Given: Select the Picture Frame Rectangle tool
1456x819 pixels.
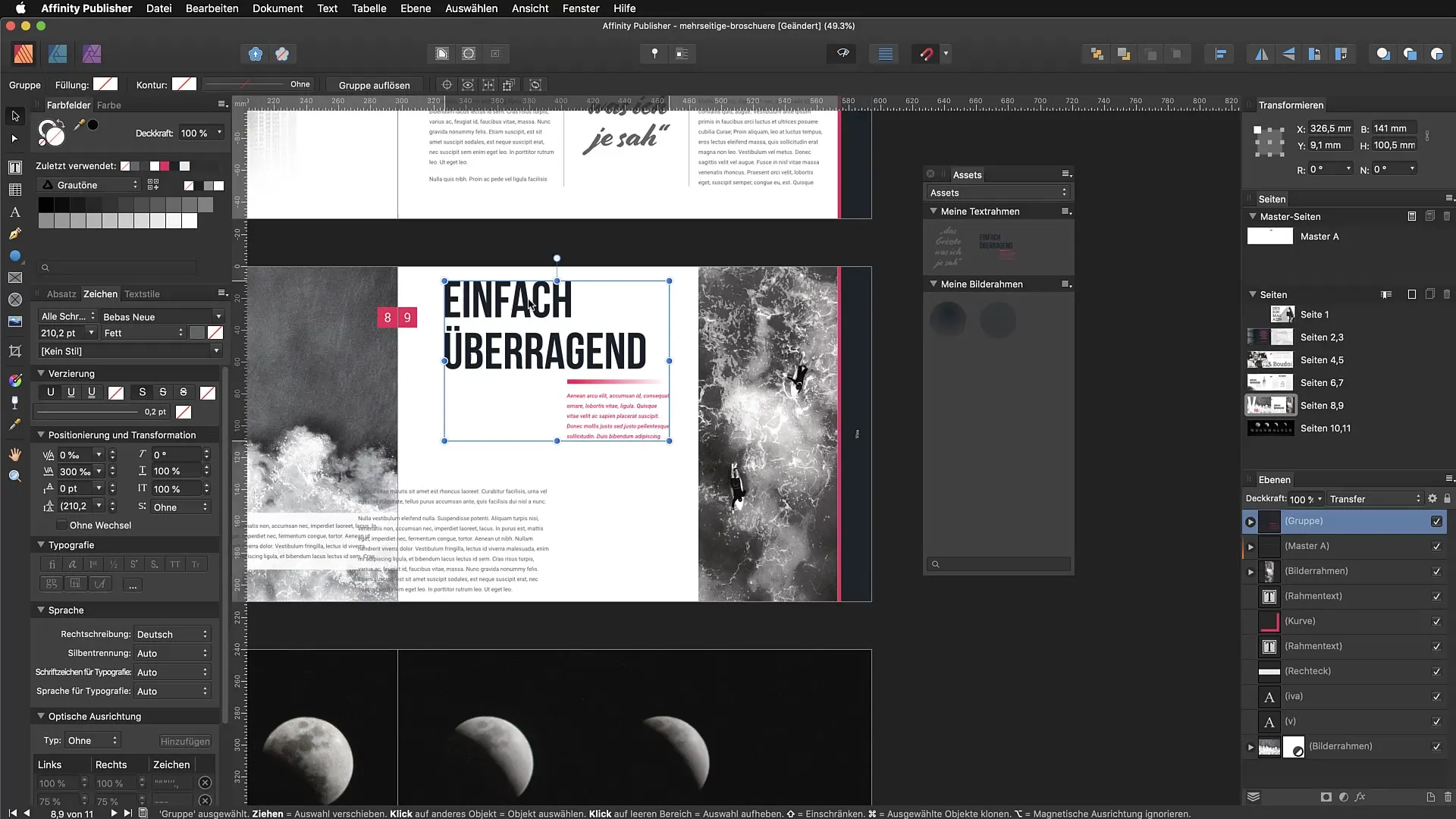Looking at the screenshot, I should (14, 278).
